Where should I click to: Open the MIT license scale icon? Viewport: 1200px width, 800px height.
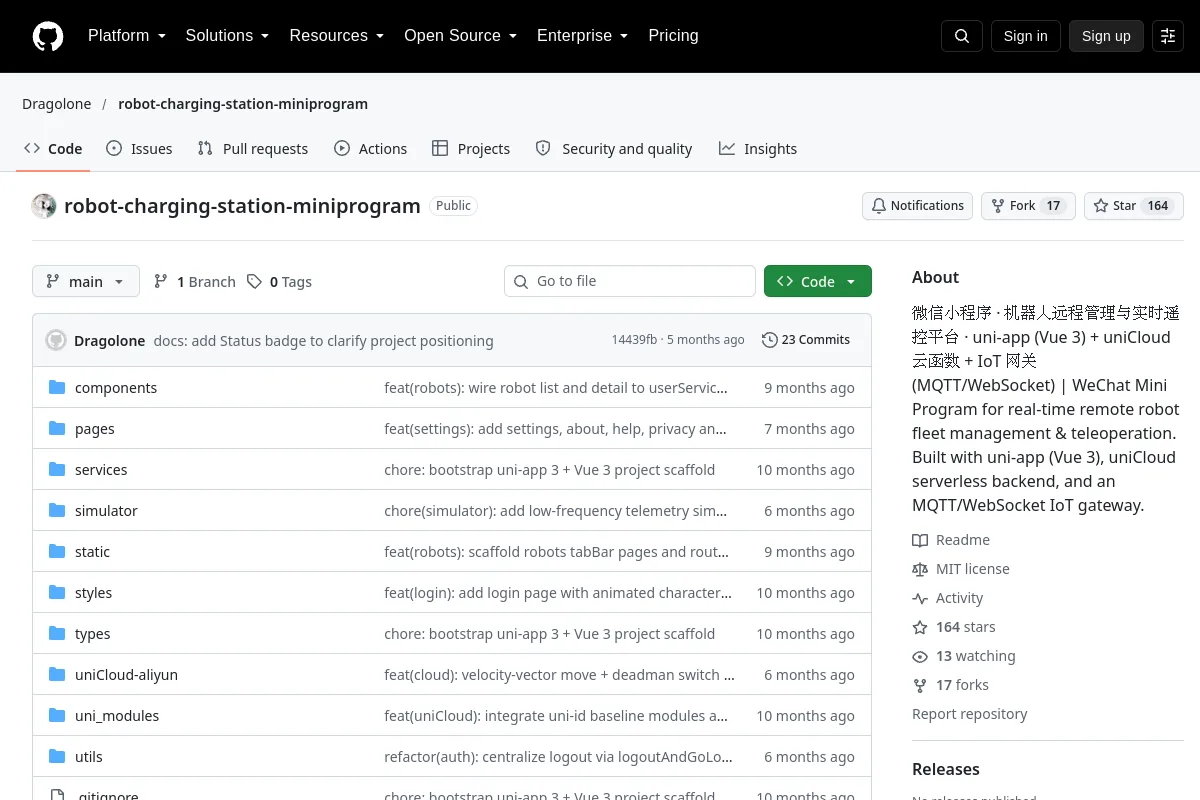[x=920, y=569]
